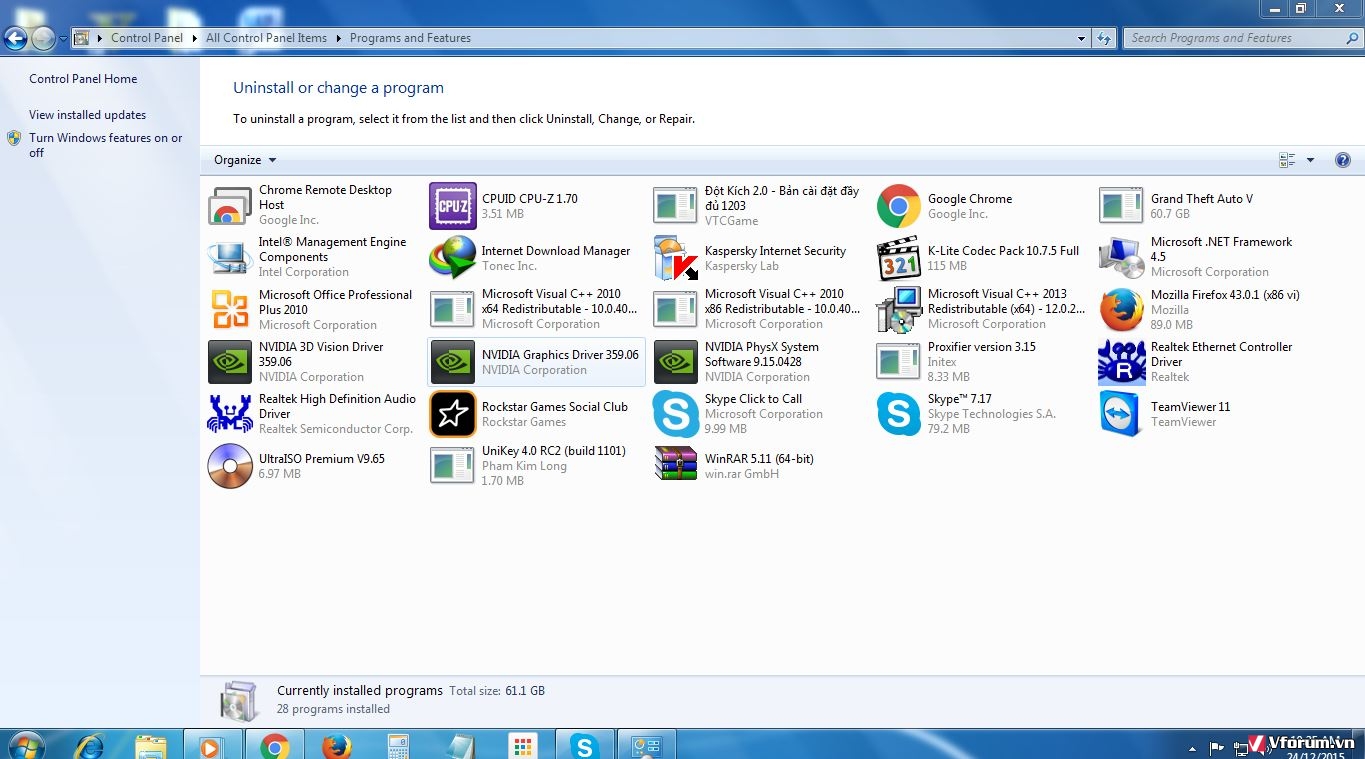Open the Organize dropdown menu
This screenshot has width=1365, height=759.
point(245,160)
